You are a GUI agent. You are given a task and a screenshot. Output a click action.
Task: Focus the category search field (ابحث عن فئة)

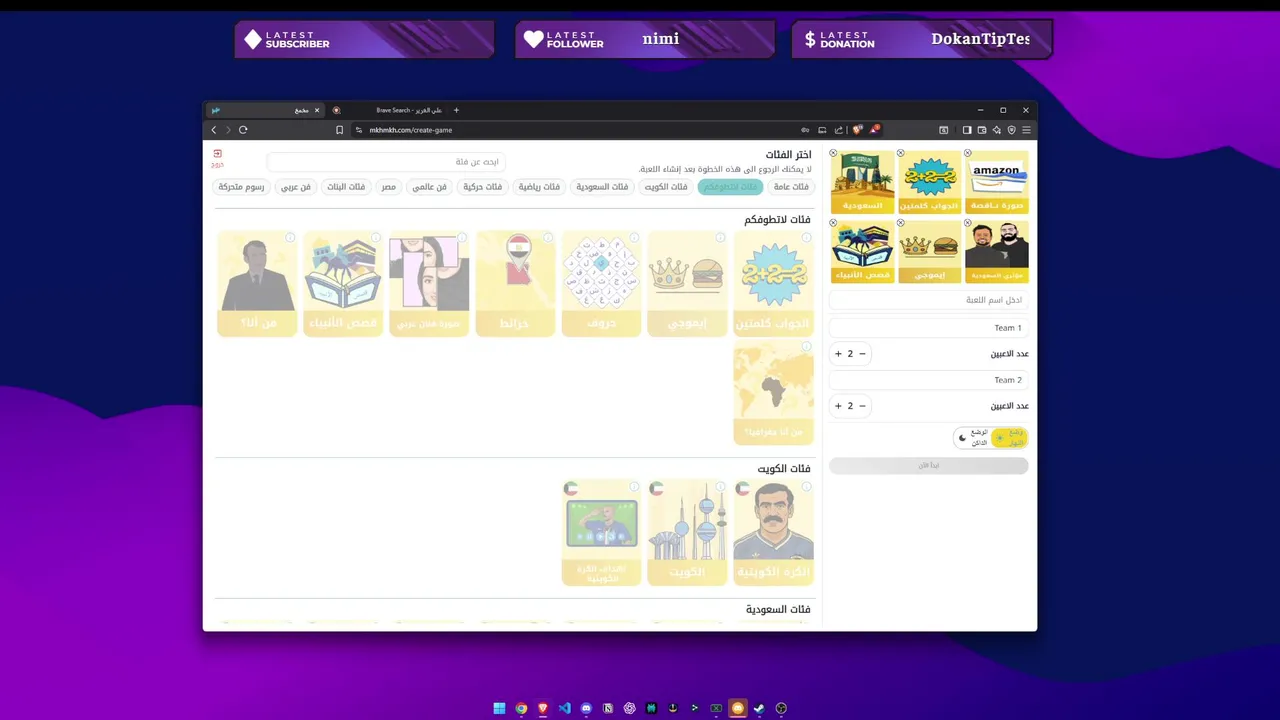coord(386,162)
